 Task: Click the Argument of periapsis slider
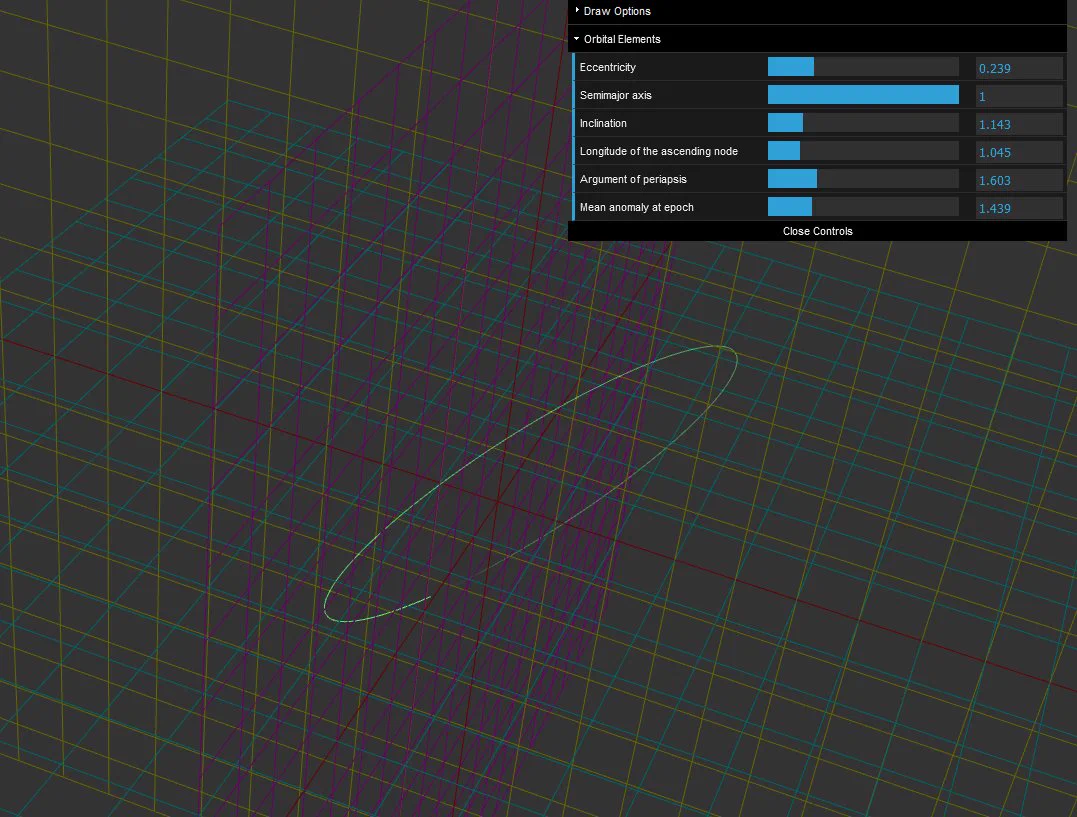[863, 179]
